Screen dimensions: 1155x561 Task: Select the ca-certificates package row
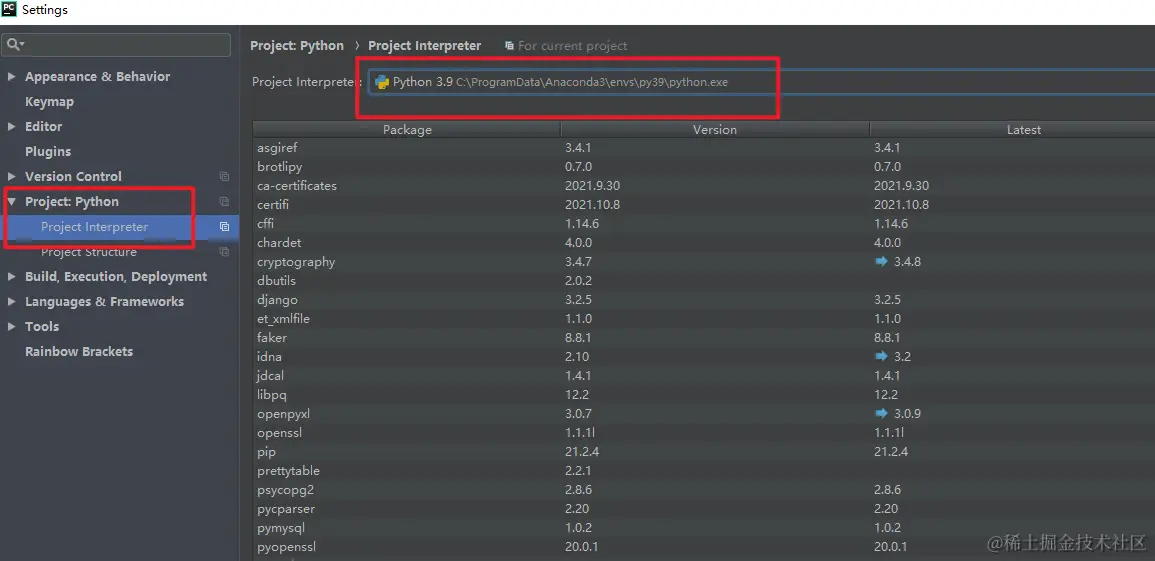703,186
